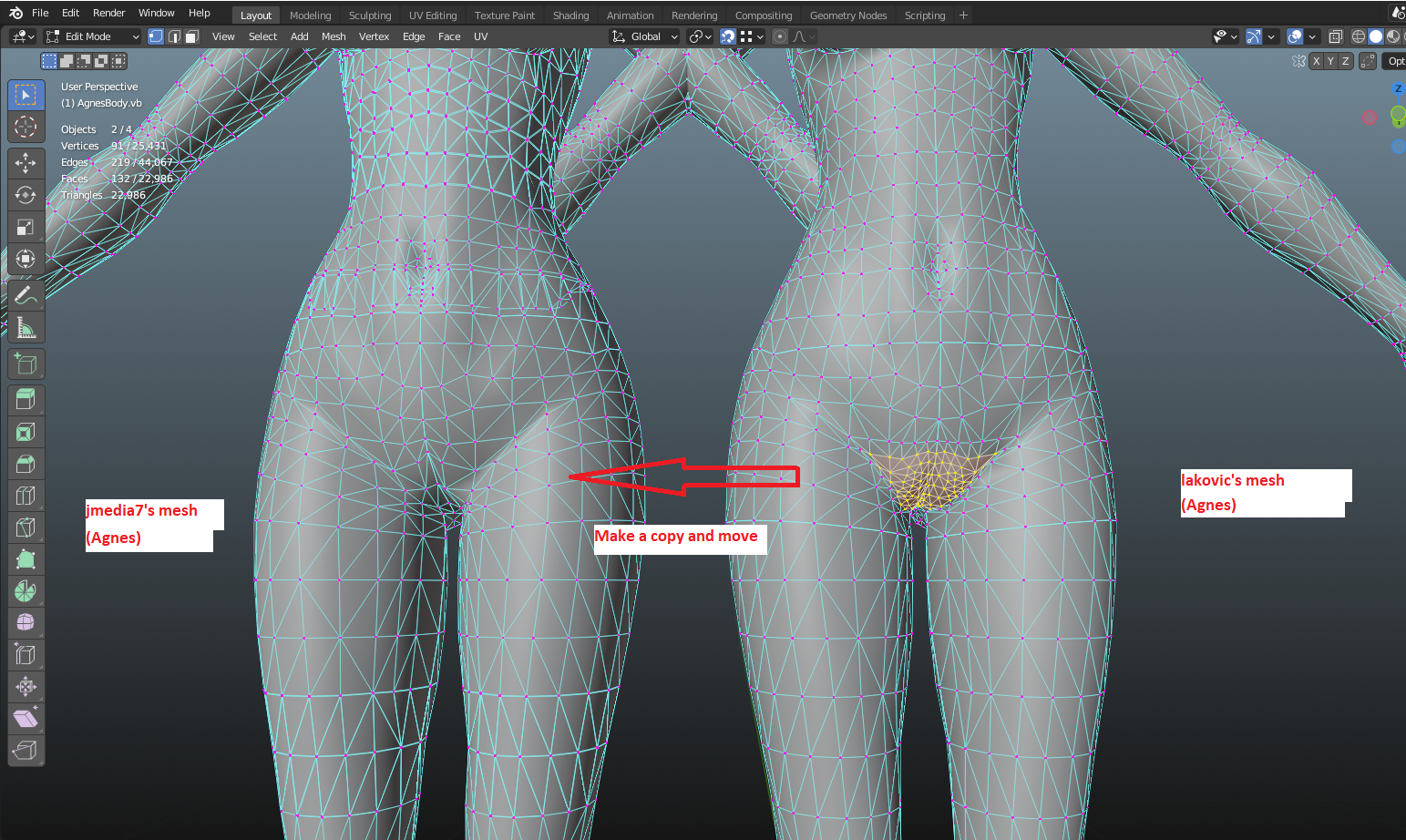The height and width of the screenshot is (840, 1406).
Task: Toggle proportional editing
Action: tap(779, 36)
